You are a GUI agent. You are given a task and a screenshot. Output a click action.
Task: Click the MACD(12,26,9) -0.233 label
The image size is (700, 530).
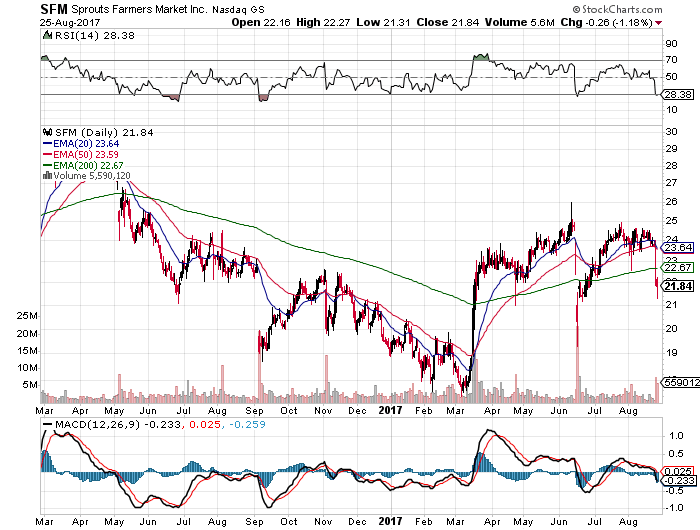pyautogui.click(x=118, y=425)
